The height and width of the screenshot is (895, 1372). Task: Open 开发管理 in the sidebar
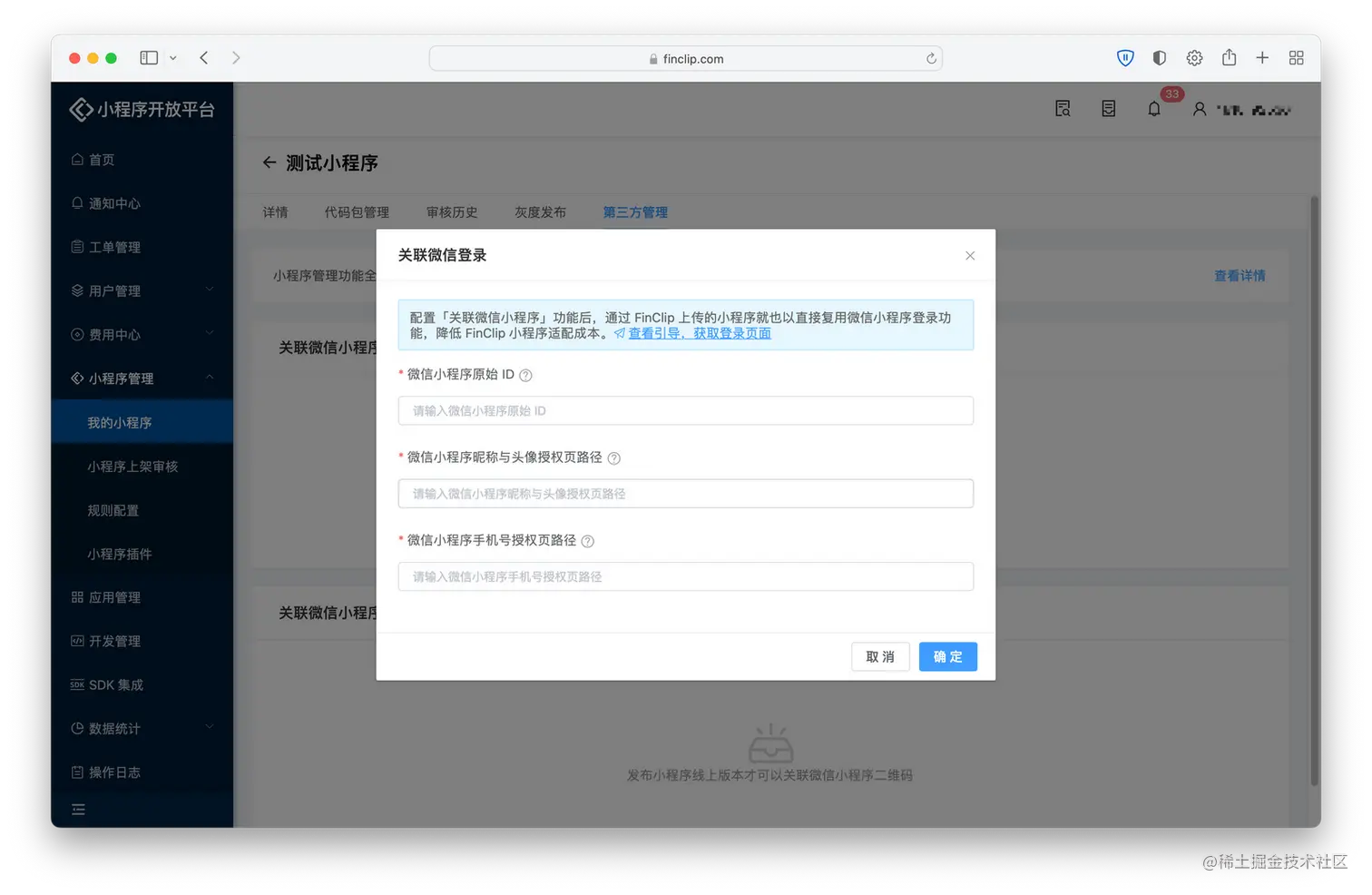pos(142,641)
